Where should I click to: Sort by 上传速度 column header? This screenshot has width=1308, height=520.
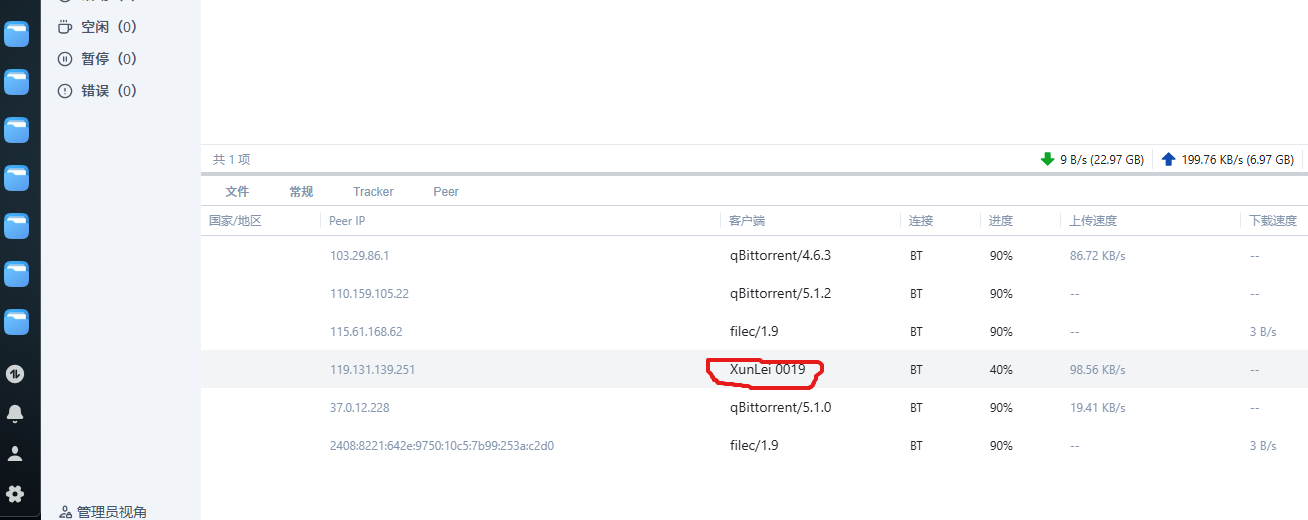coord(1093,220)
